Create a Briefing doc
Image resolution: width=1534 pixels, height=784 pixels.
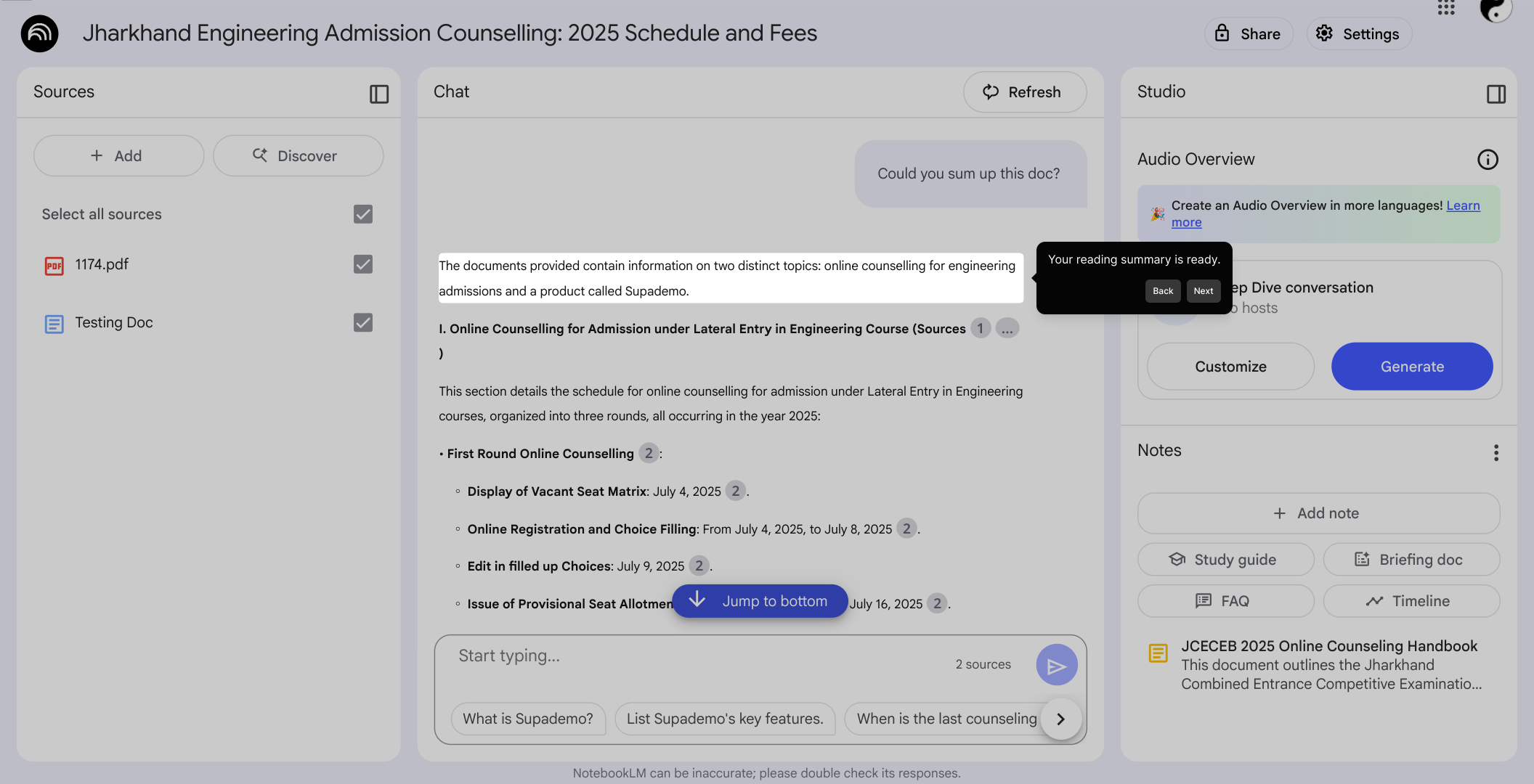coord(1412,560)
